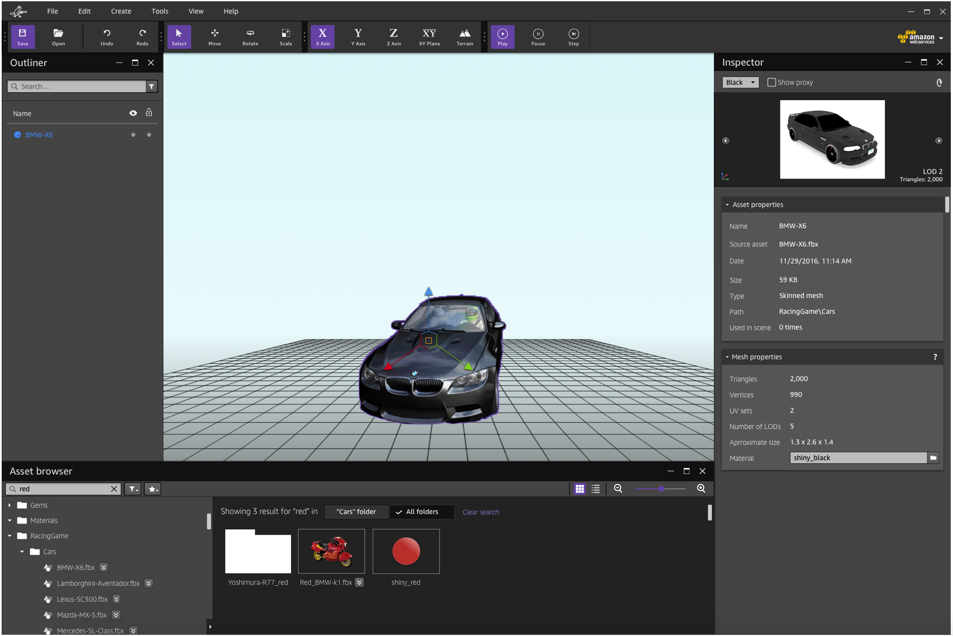Select the Yoshimura-R77_red folder thumbnail
953x636 pixels.
point(258,551)
